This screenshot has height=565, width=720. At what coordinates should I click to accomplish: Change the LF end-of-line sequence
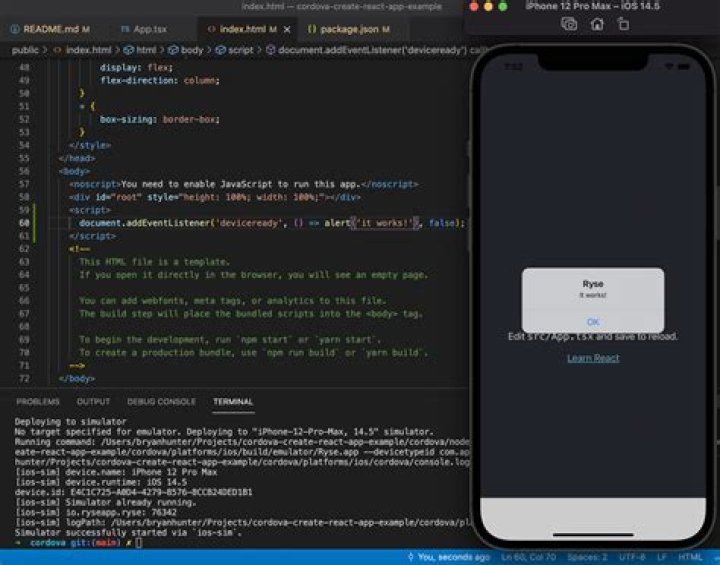pos(663,557)
